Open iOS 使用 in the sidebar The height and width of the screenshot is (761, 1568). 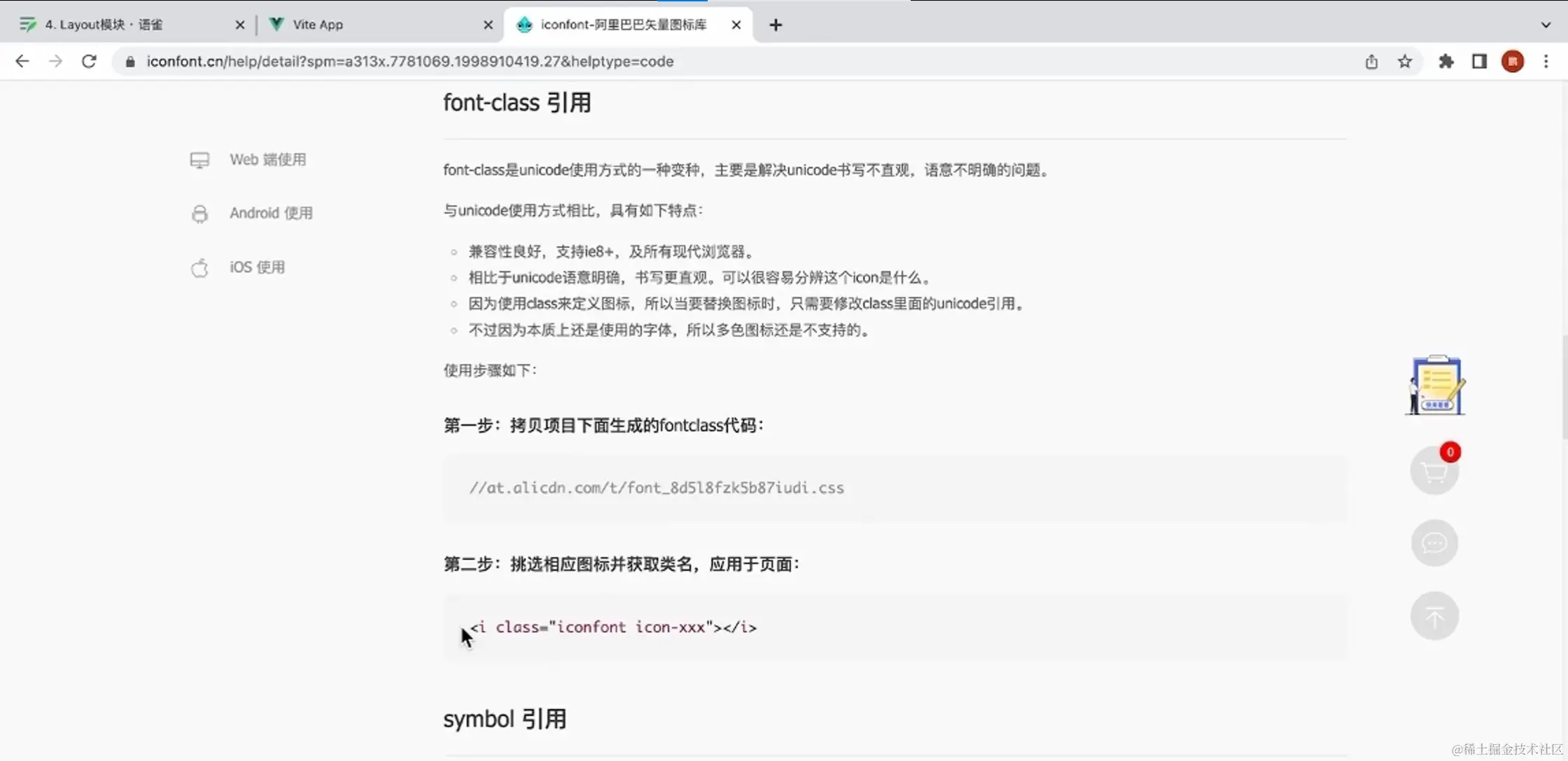257,267
